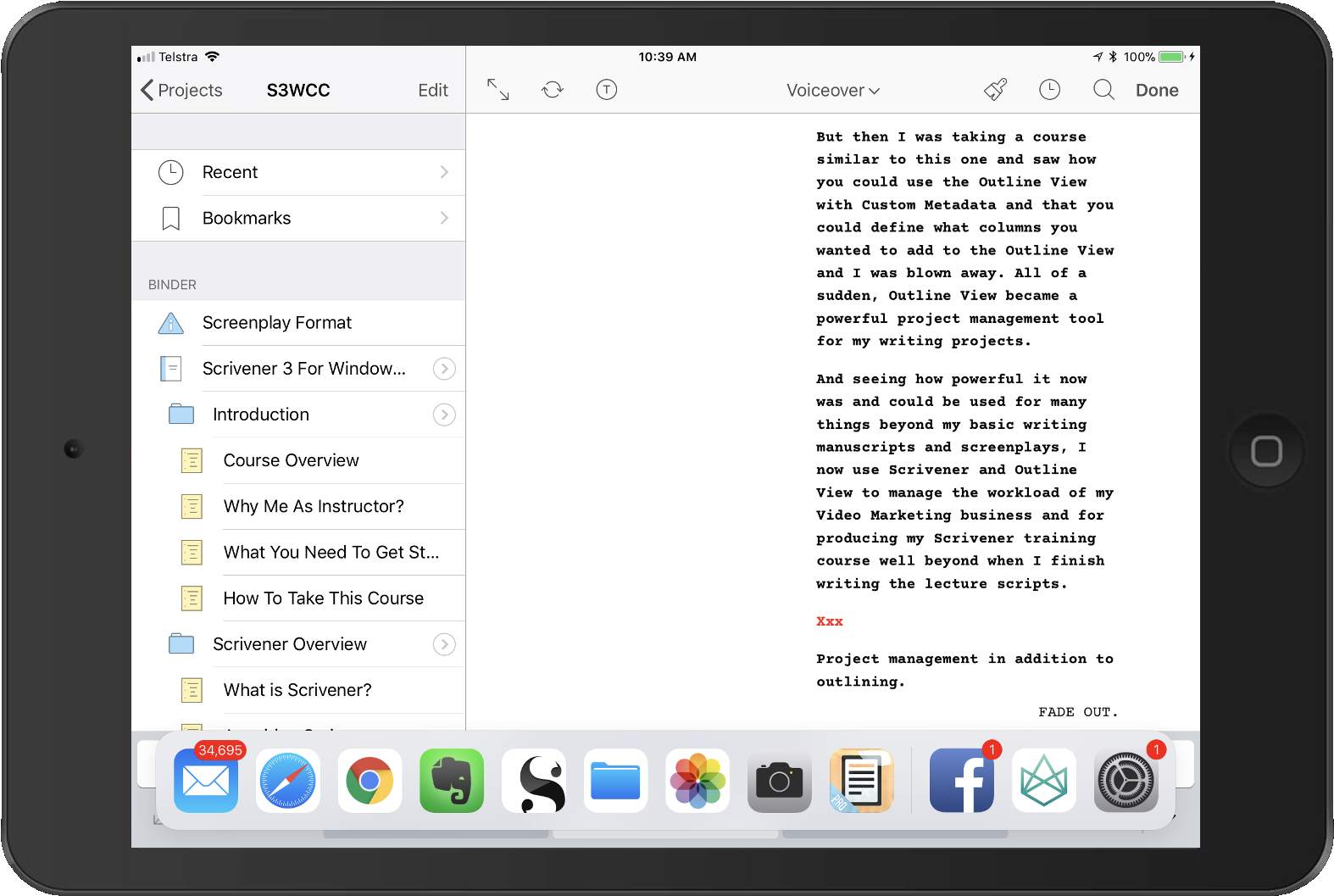Place cursor on the FADE OUT. line
Image resolution: width=1334 pixels, height=896 pixels.
[x=1078, y=712]
